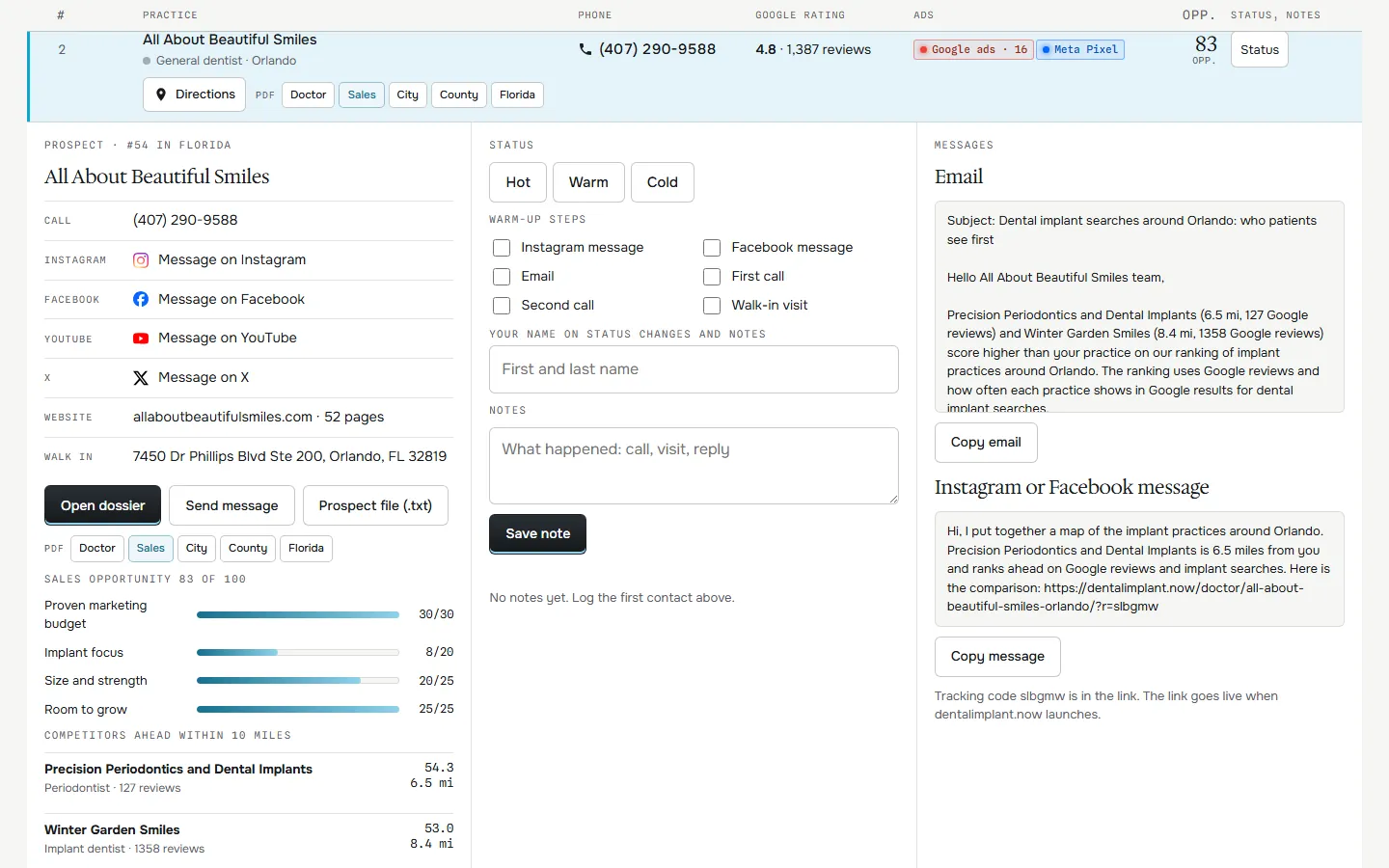Click the phone icon beside (407) 290-9588
The width and height of the screenshot is (1389, 868).
point(586,49)
